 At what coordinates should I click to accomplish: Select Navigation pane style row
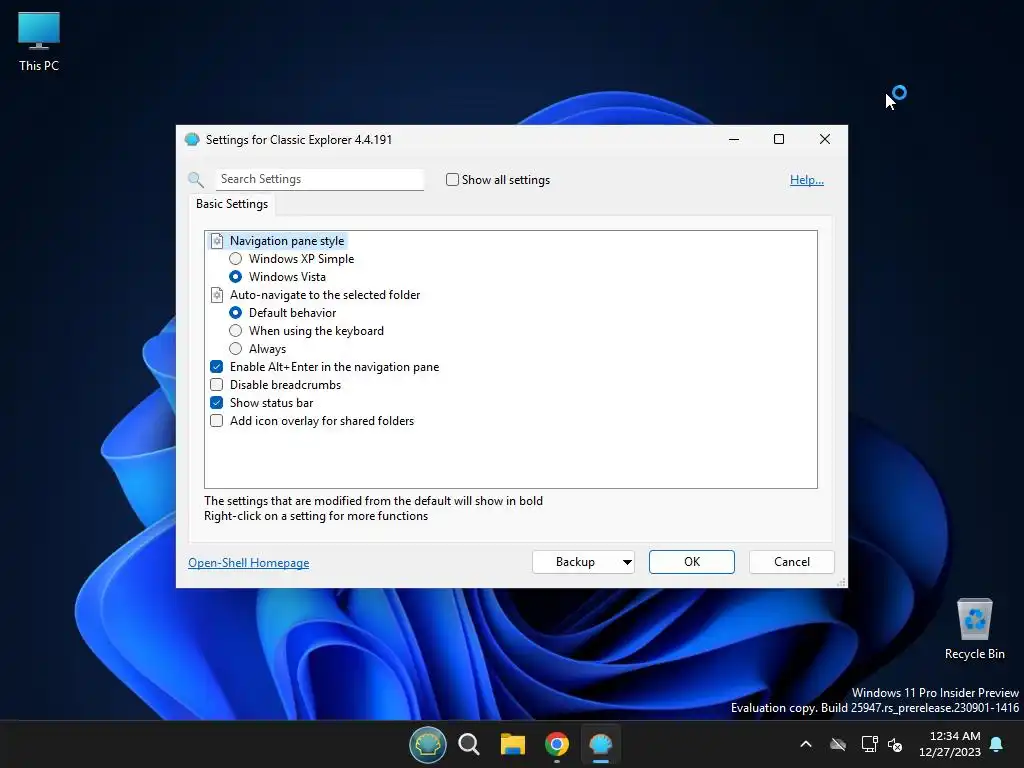coord(287,241)
